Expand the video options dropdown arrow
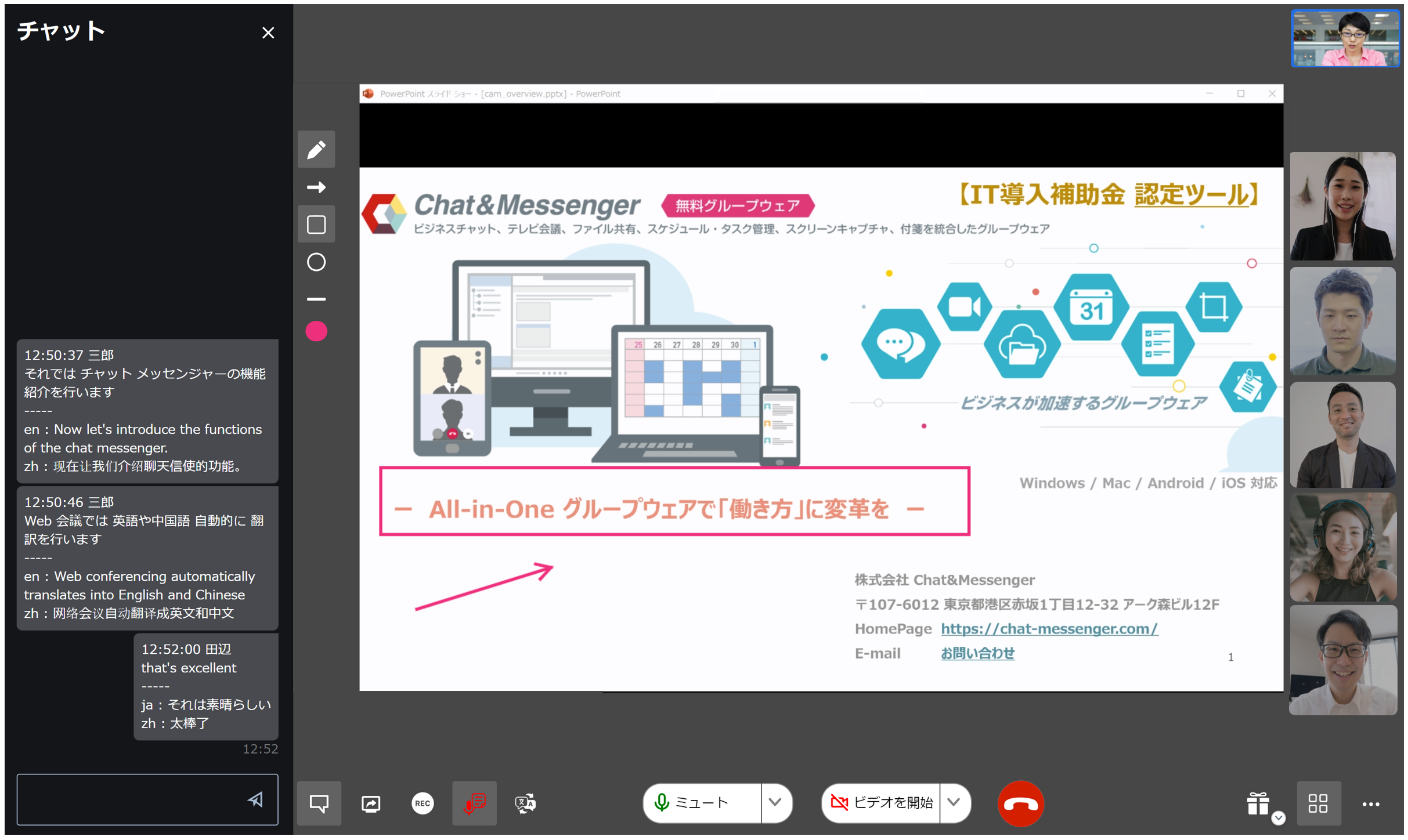 (x=954, y=803)
